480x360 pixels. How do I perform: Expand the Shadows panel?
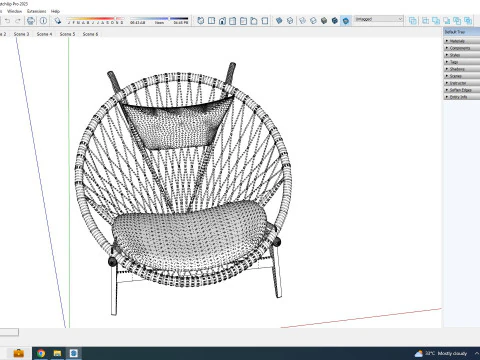tap(462, 69)
